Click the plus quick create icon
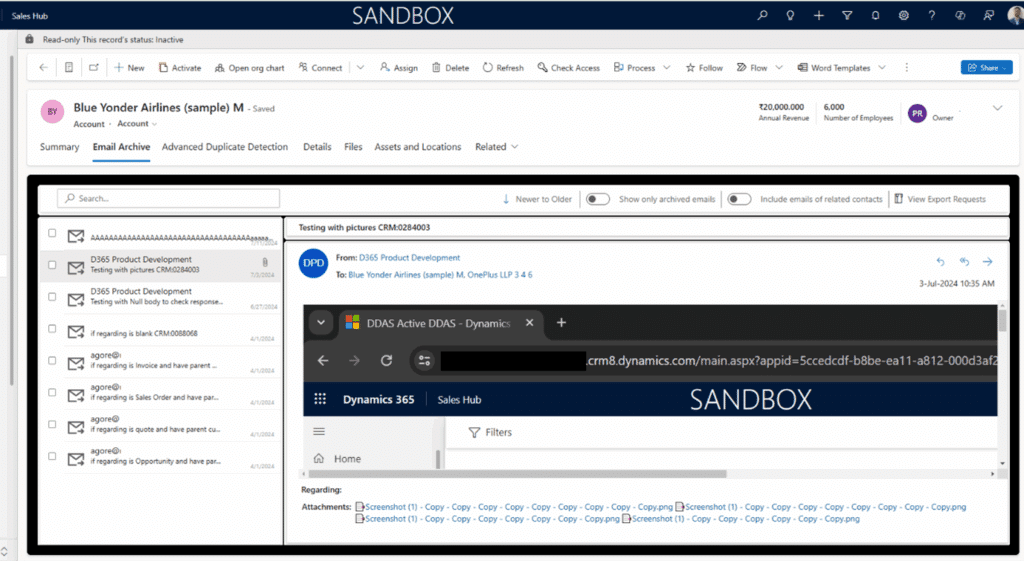 click(818, 15)
